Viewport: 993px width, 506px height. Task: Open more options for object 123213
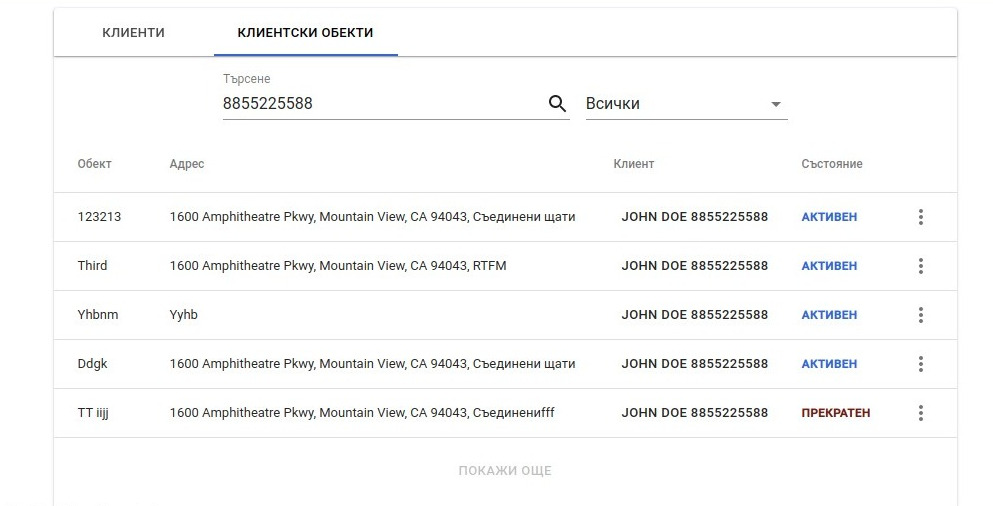(x=921, y=217)
